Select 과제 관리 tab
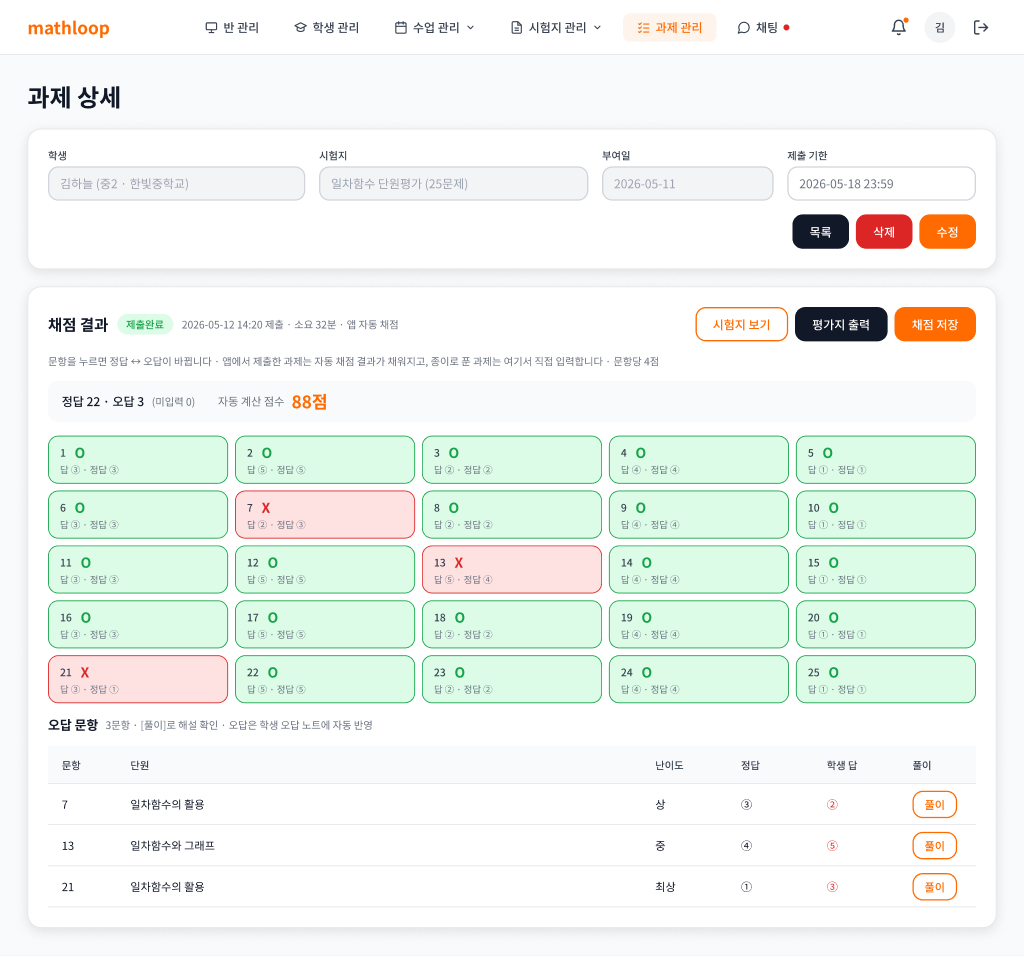Image resolution: width=1024 pixels, height=956 pixels. tap(669, 27)
